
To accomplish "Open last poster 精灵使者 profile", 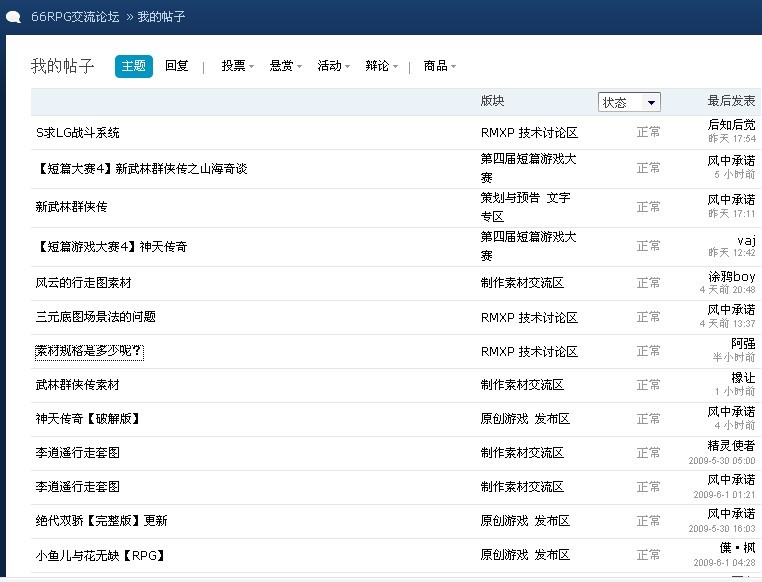I will [731, 446].
